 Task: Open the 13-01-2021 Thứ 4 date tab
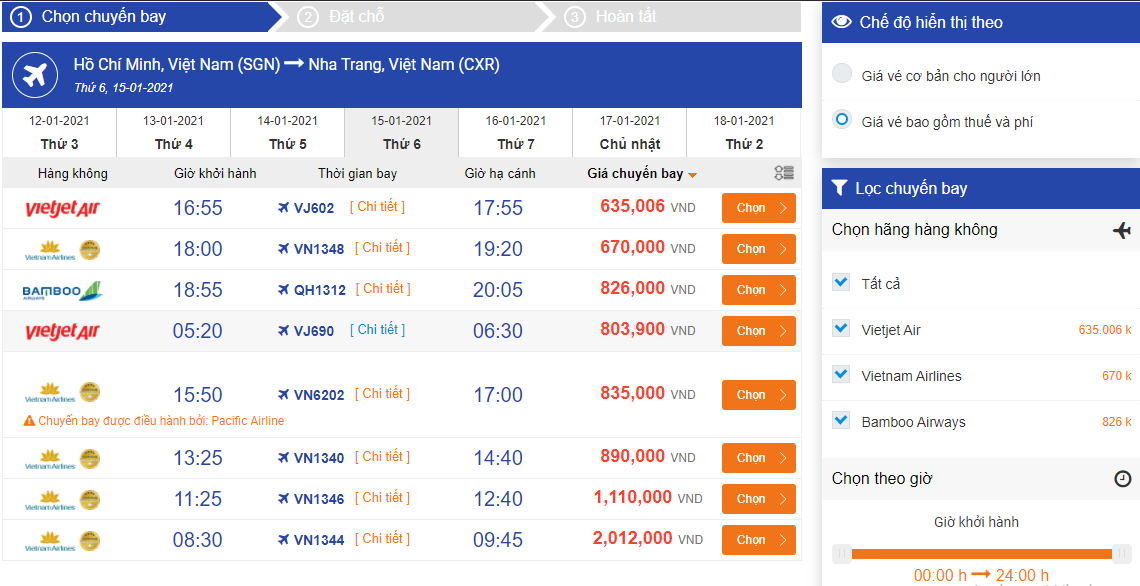coord(174,132)
